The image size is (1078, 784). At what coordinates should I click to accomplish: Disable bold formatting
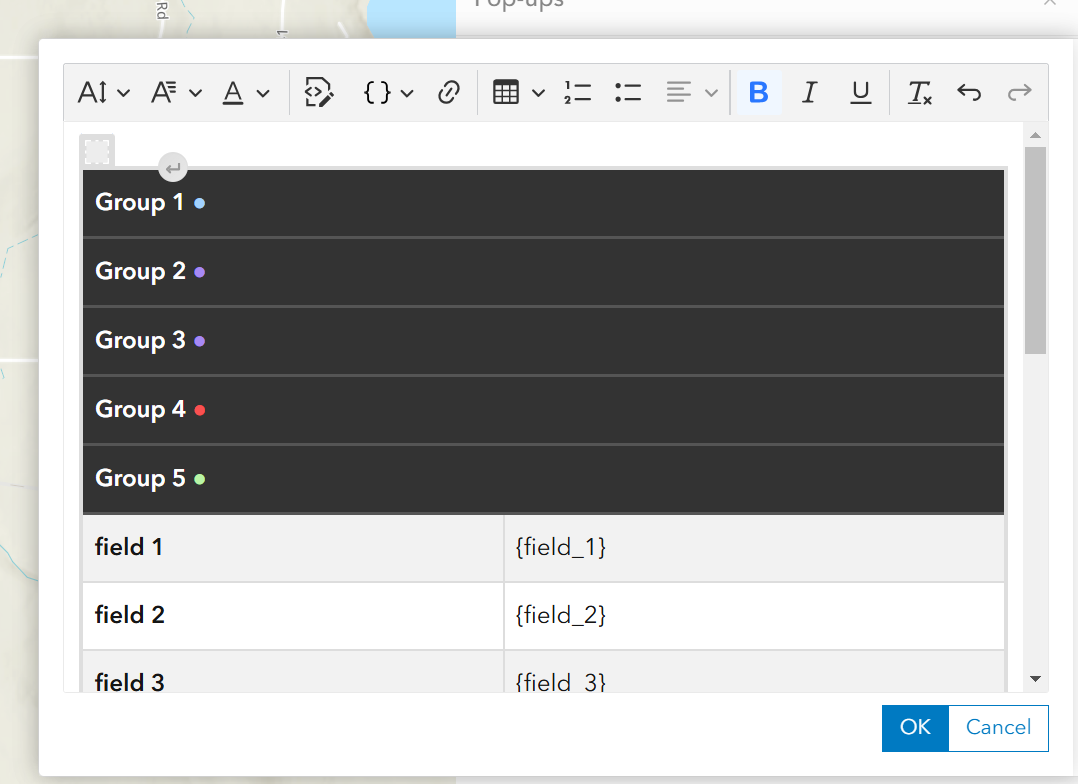[x=758, y=92]
